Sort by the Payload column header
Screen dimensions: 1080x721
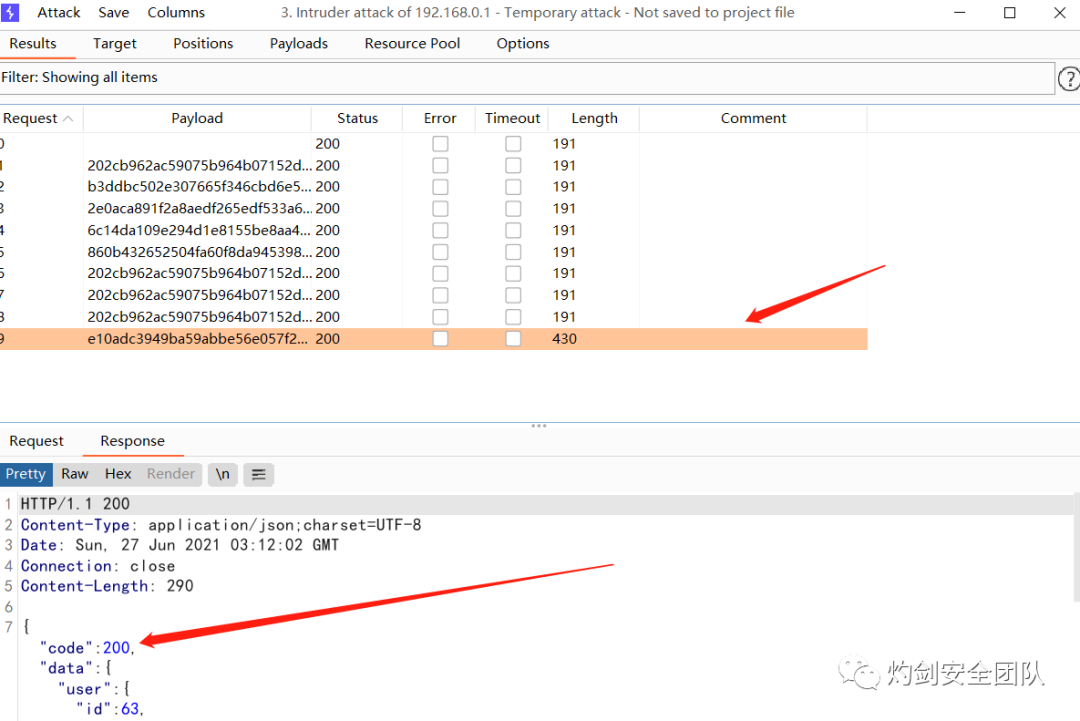pyautogui.click(x=197, y=118)
